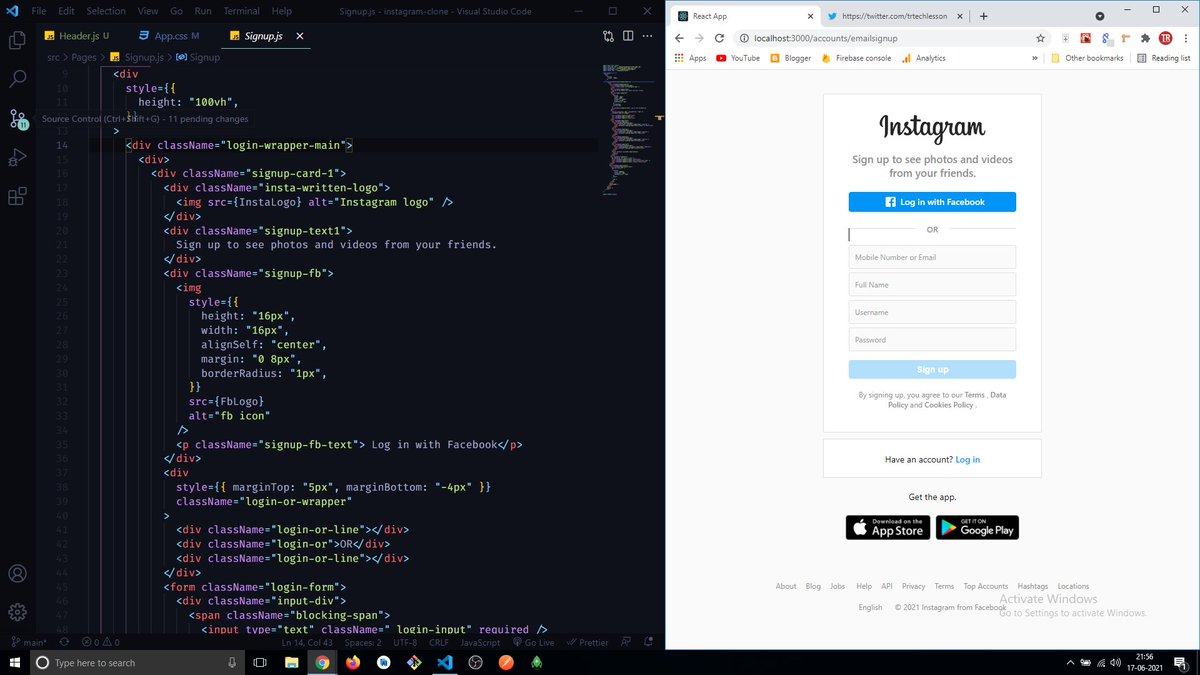This screenshot has height=675, width=1200.
Task: Click Go Live in the status bar
Action: [533, 642]
